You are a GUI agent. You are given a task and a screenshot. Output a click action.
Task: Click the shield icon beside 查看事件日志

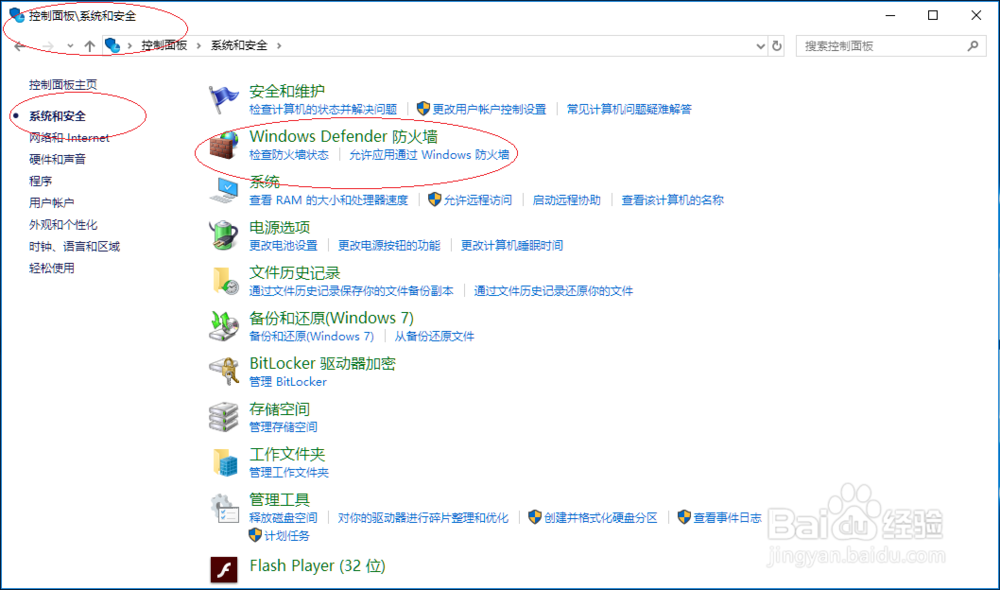(x=684, y=517)
